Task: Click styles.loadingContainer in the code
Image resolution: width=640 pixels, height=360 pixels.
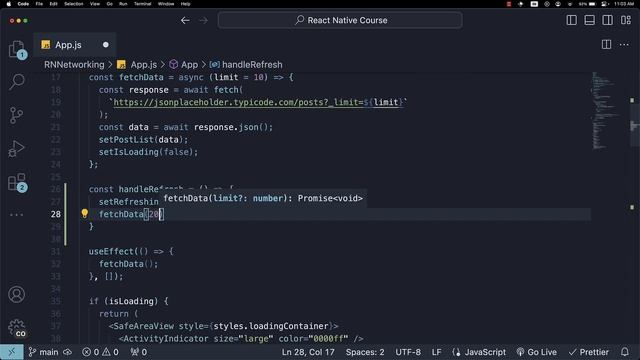Action: tap(271, 326)
